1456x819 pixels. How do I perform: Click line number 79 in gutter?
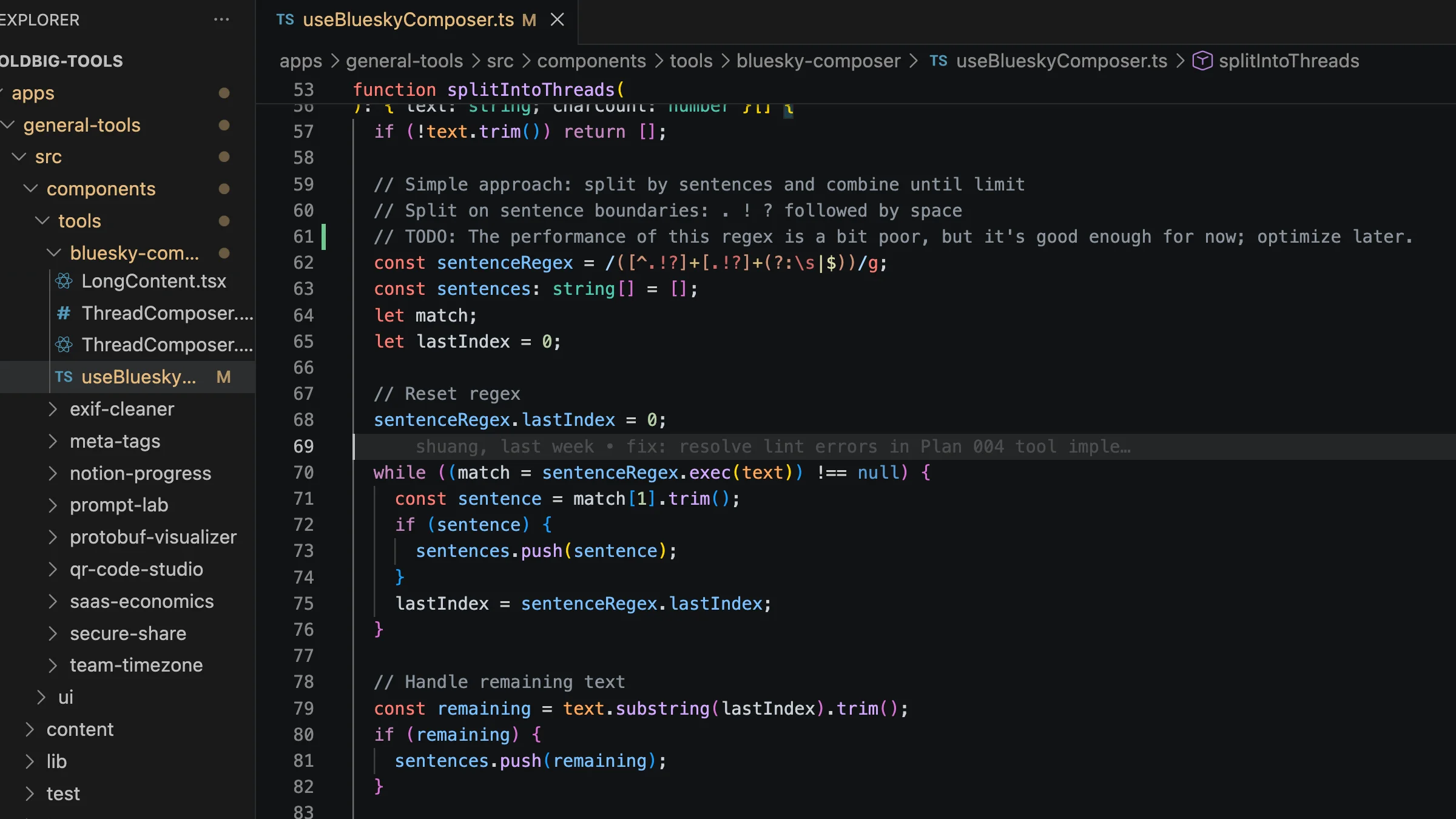[303, 709]
